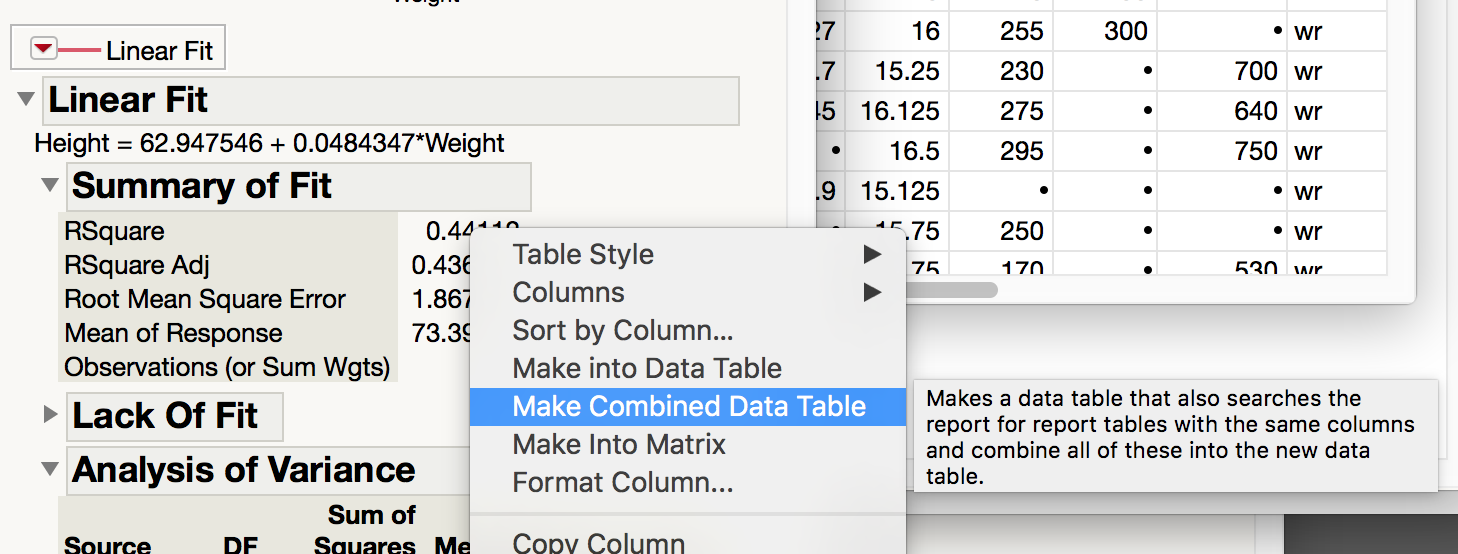
Task: Choose Sort by Column menu option
Action: coord(623,331)
